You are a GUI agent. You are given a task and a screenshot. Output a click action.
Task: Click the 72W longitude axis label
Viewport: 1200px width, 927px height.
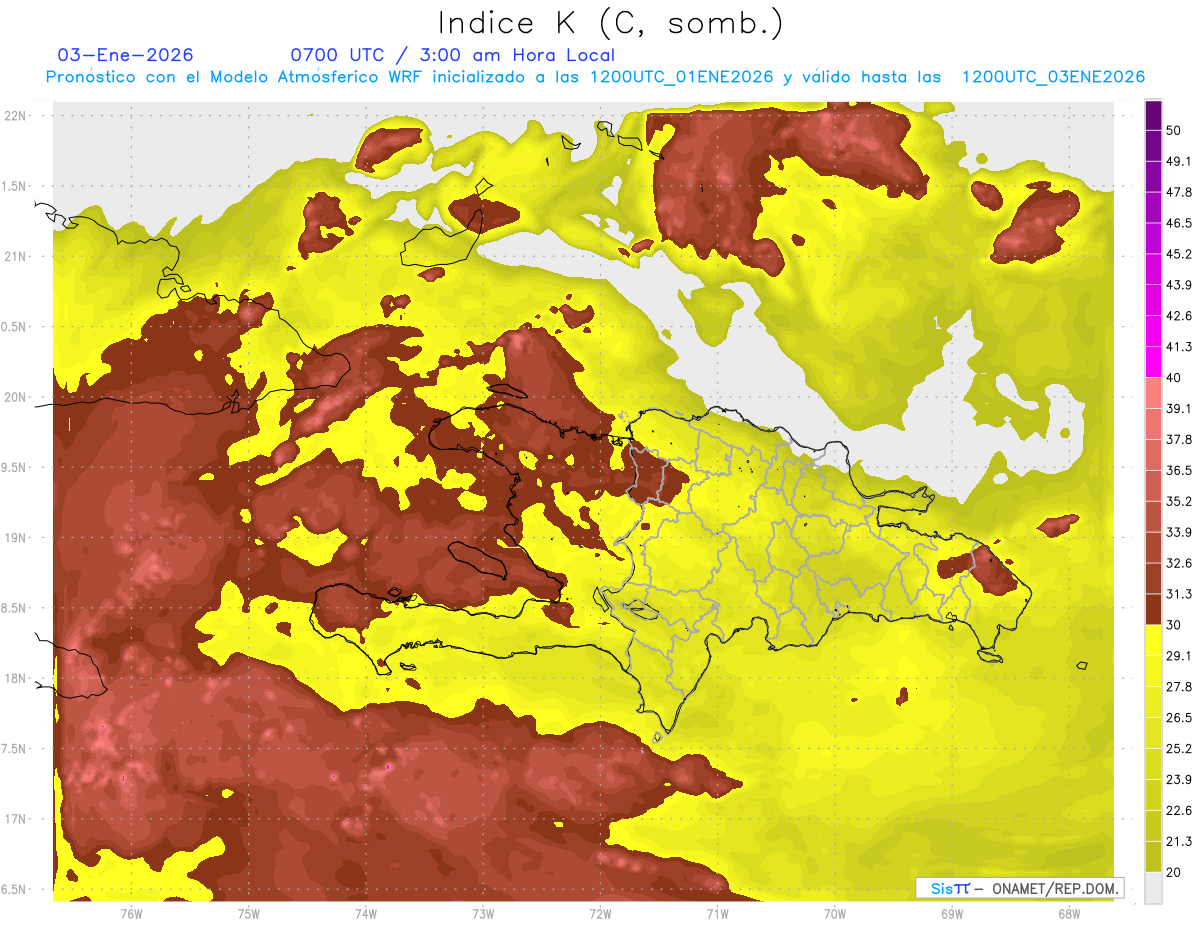point(600,914)
